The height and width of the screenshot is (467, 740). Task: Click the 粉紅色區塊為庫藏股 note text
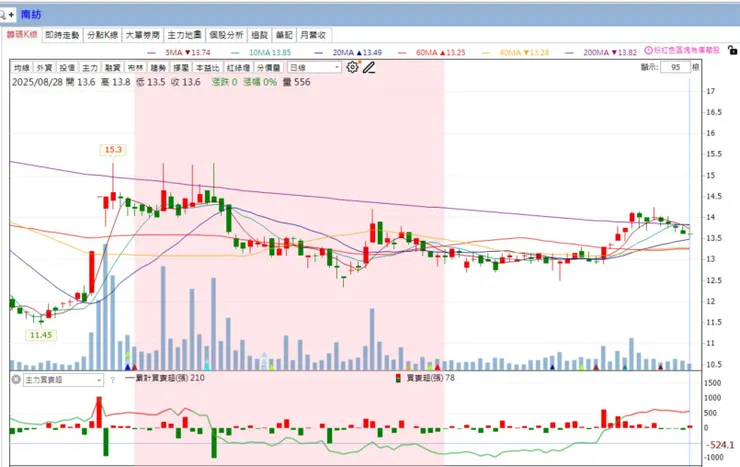coord(687,50)
